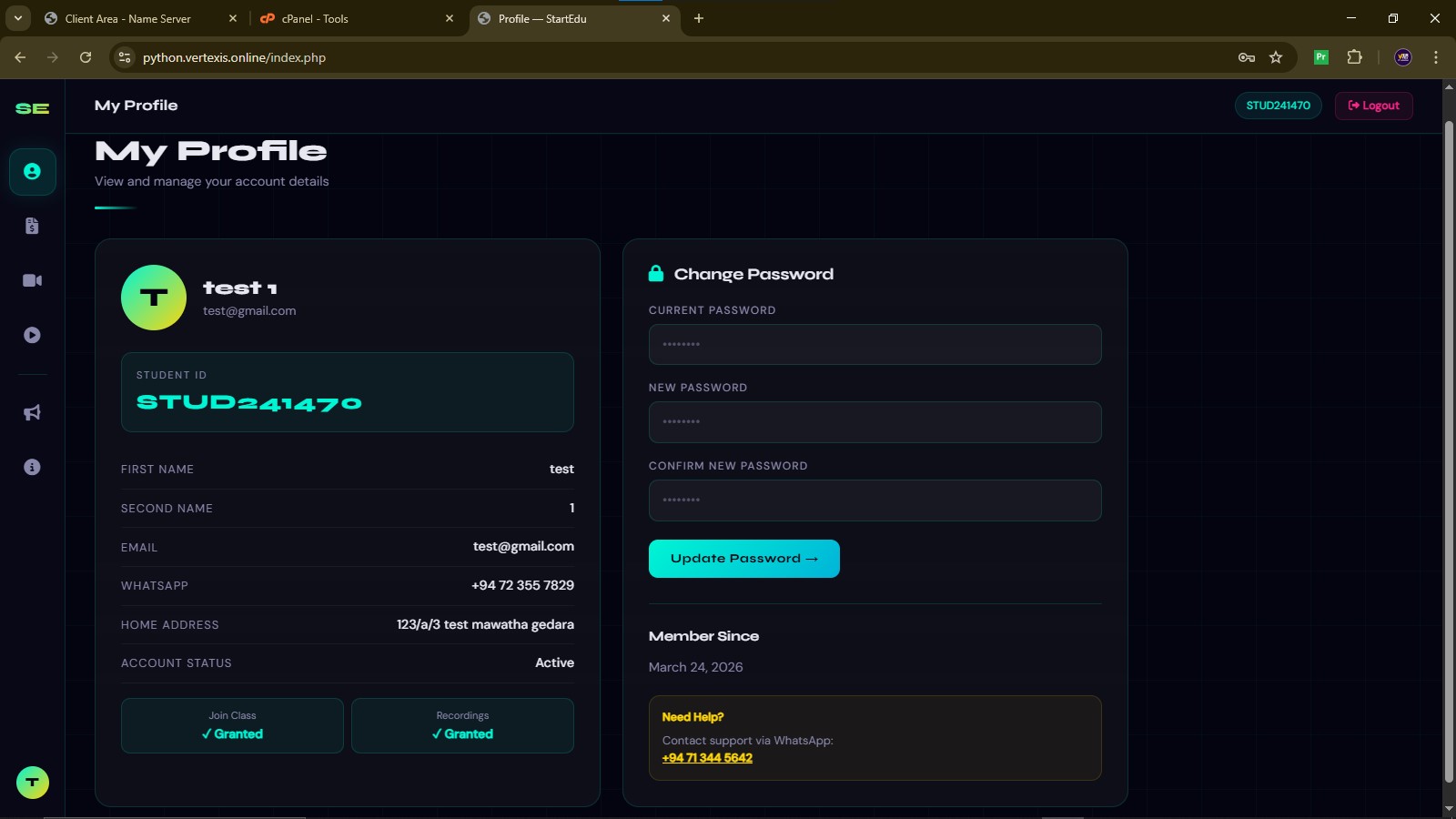The image size is (1456, 819).
Task: Click the teal progress bar under the subtitle
Action: pyautogui.click(x=116, y=207)
